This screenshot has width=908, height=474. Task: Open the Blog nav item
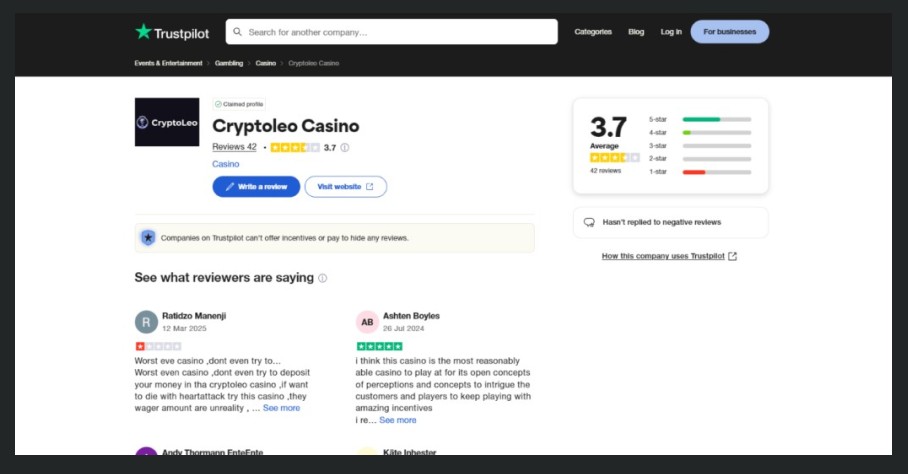[636, 32]
